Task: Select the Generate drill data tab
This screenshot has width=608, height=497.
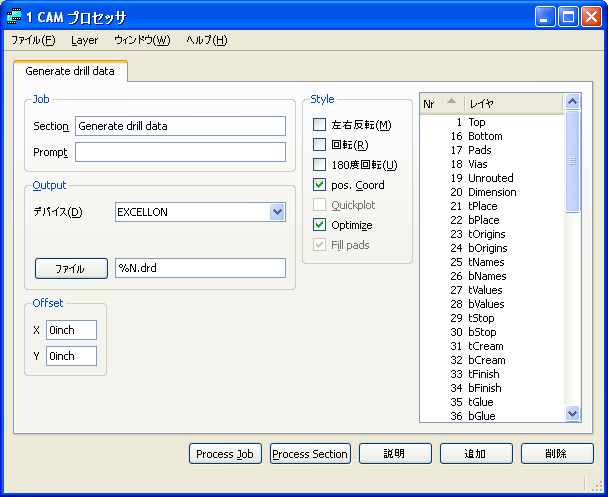Action: (x=70, y=71)
